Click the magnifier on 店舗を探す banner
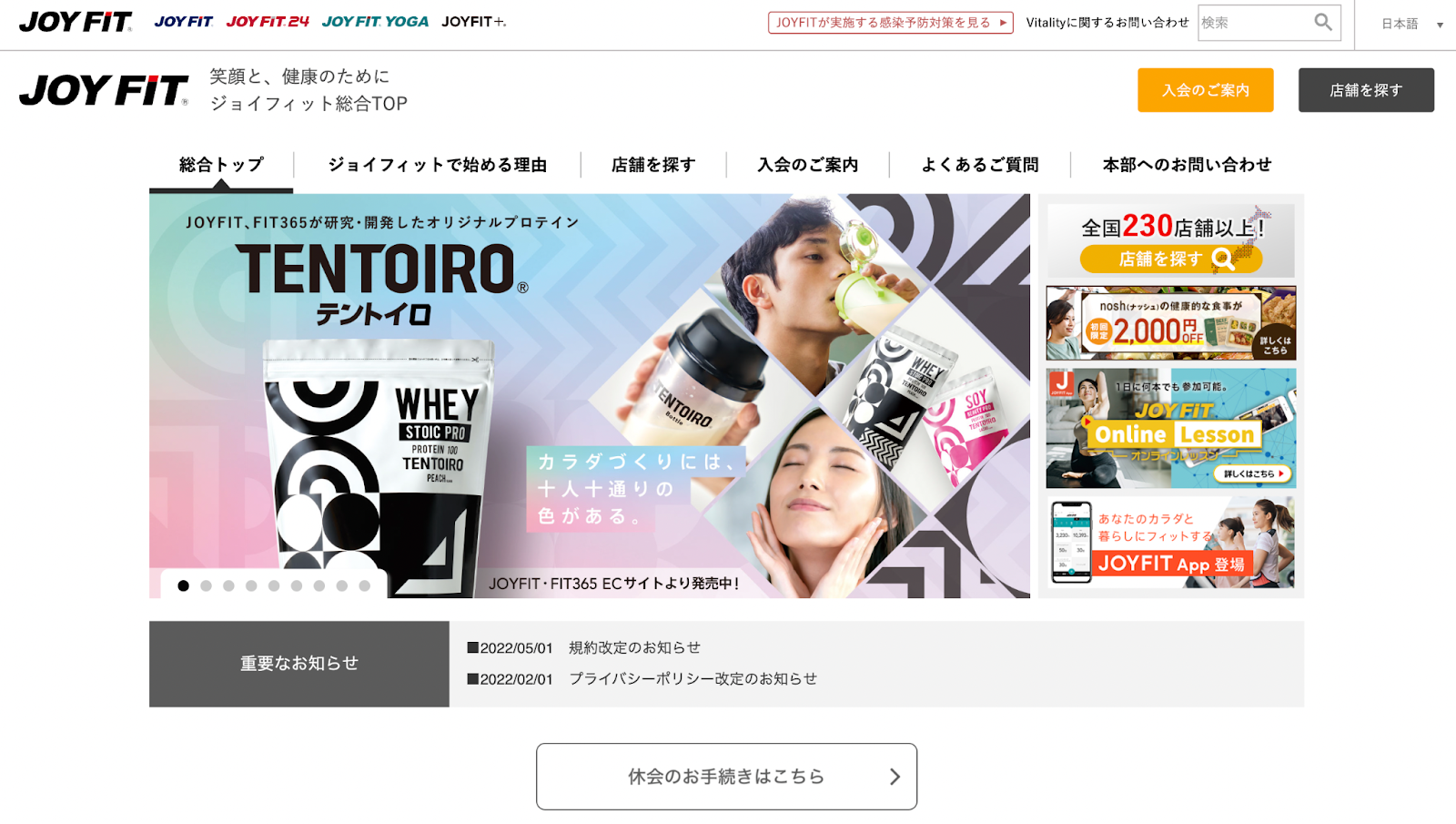 click(x=1223, y=259)
